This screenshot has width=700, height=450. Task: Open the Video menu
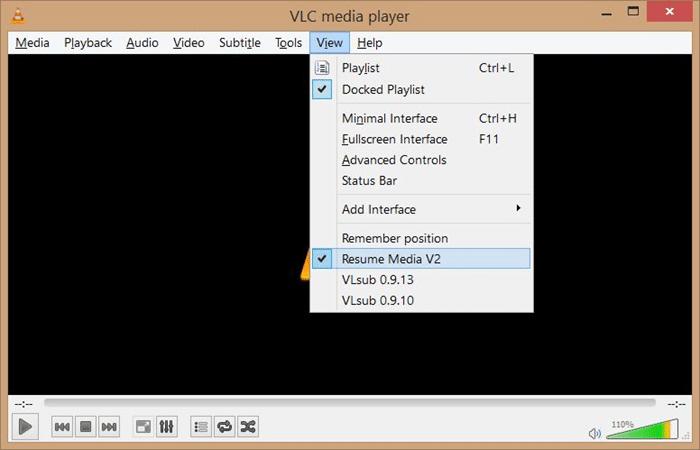189,43
